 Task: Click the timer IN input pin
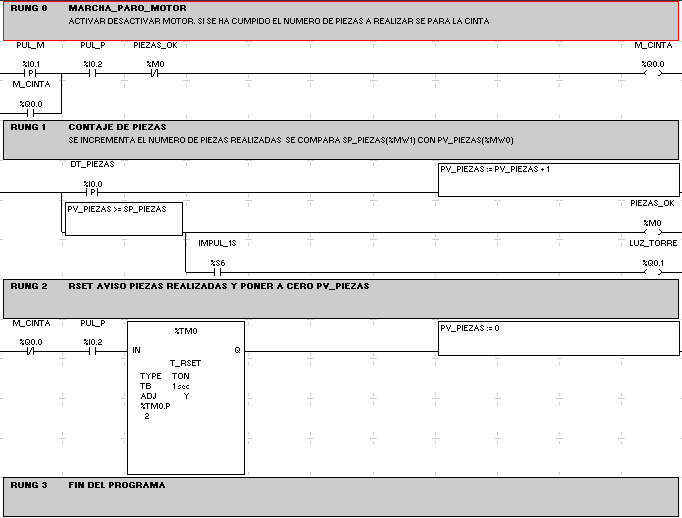[x=136, y=350]
